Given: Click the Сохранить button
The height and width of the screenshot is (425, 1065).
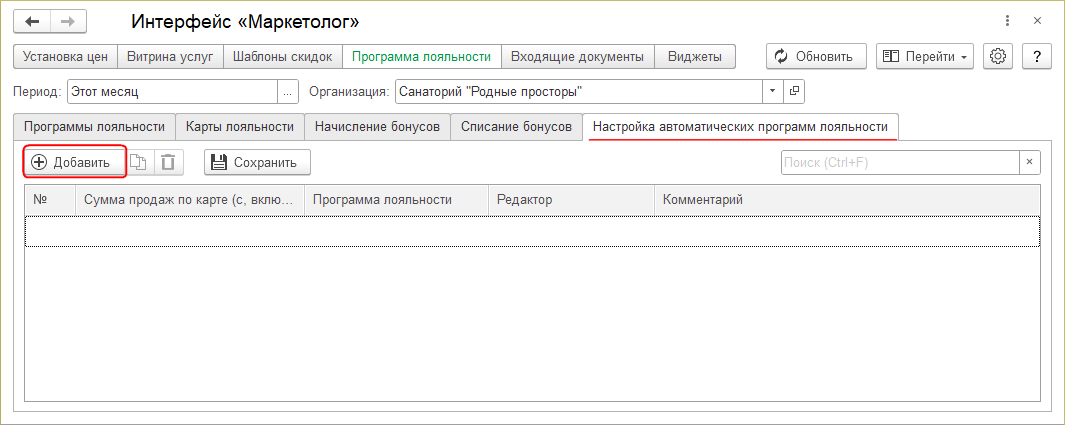Looking at the screenshot, I should (x=257, y=162).
